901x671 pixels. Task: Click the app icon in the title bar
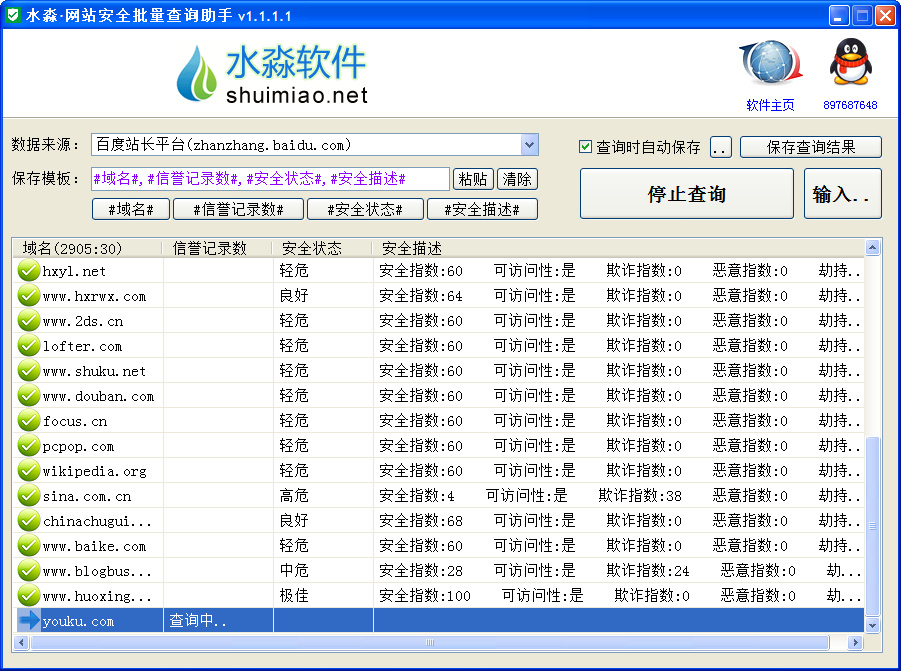tap(13, 14)
